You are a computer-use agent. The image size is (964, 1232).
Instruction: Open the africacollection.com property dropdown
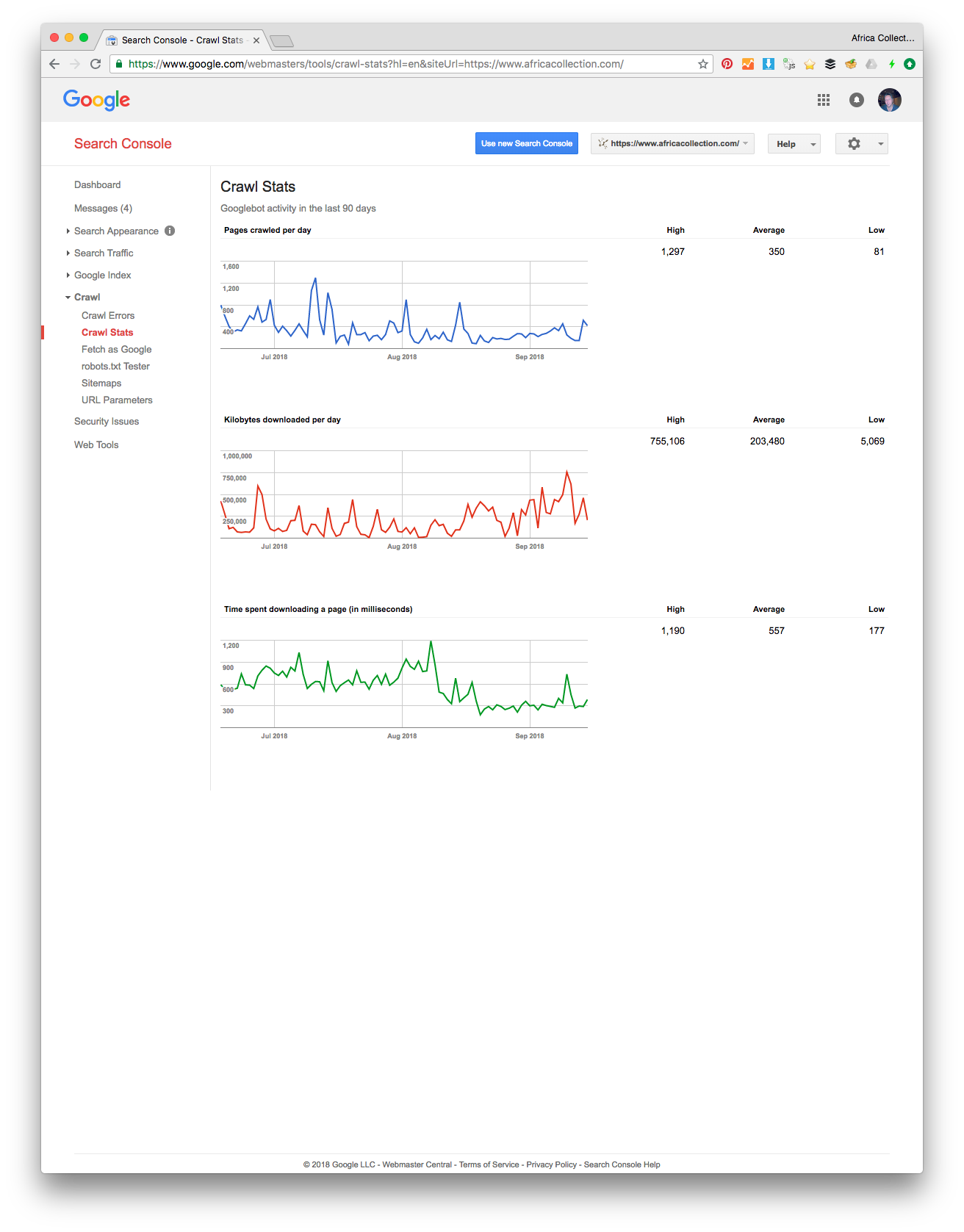[672, 143]
